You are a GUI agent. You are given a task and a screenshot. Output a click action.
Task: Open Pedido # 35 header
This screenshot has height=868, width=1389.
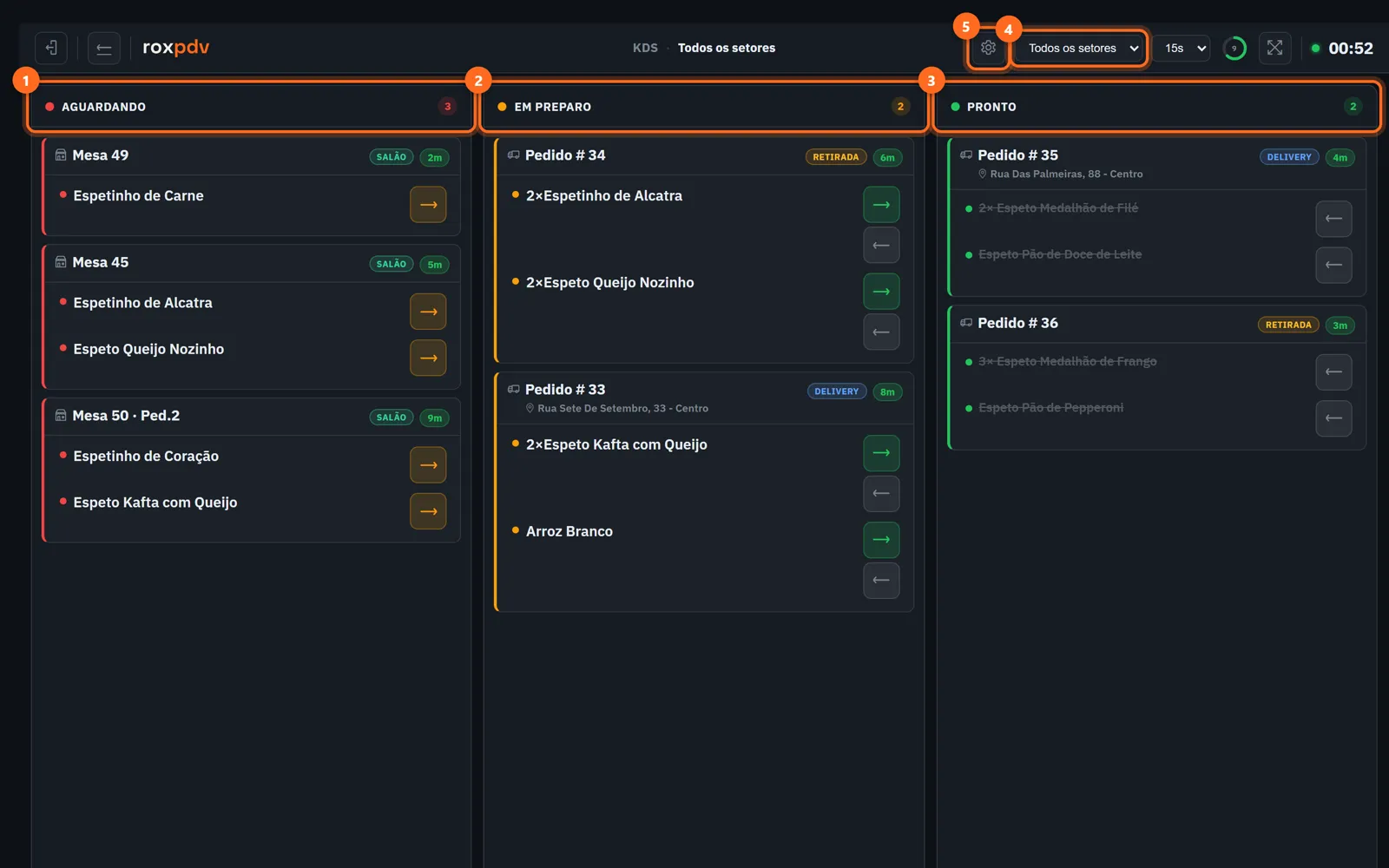pyautogui.click(x=1157, y=163)
